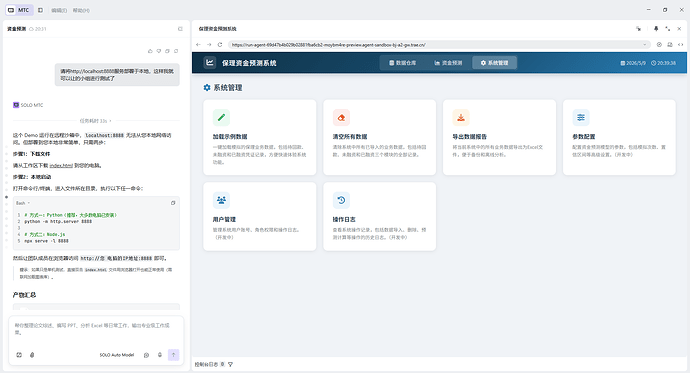Open the 用户管理 card title
Screen dimensions: 690x373
tap(224, 219)
